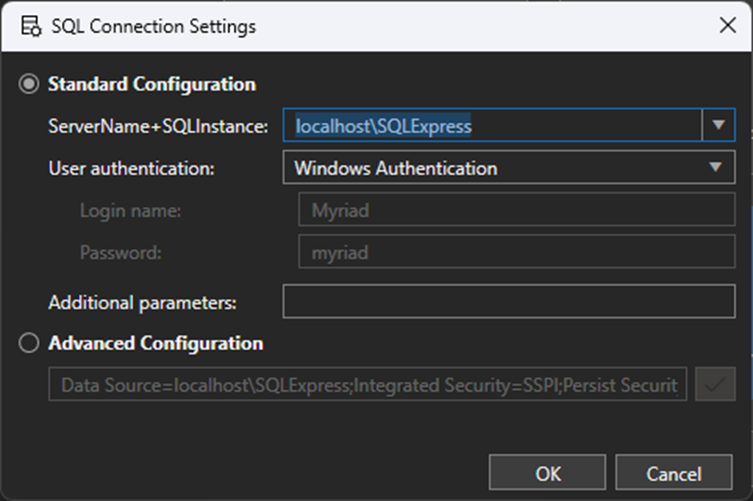Open the User authentication dropdown arrow
This screenshot has height=501, width=753.
click(x=716, y=168)
